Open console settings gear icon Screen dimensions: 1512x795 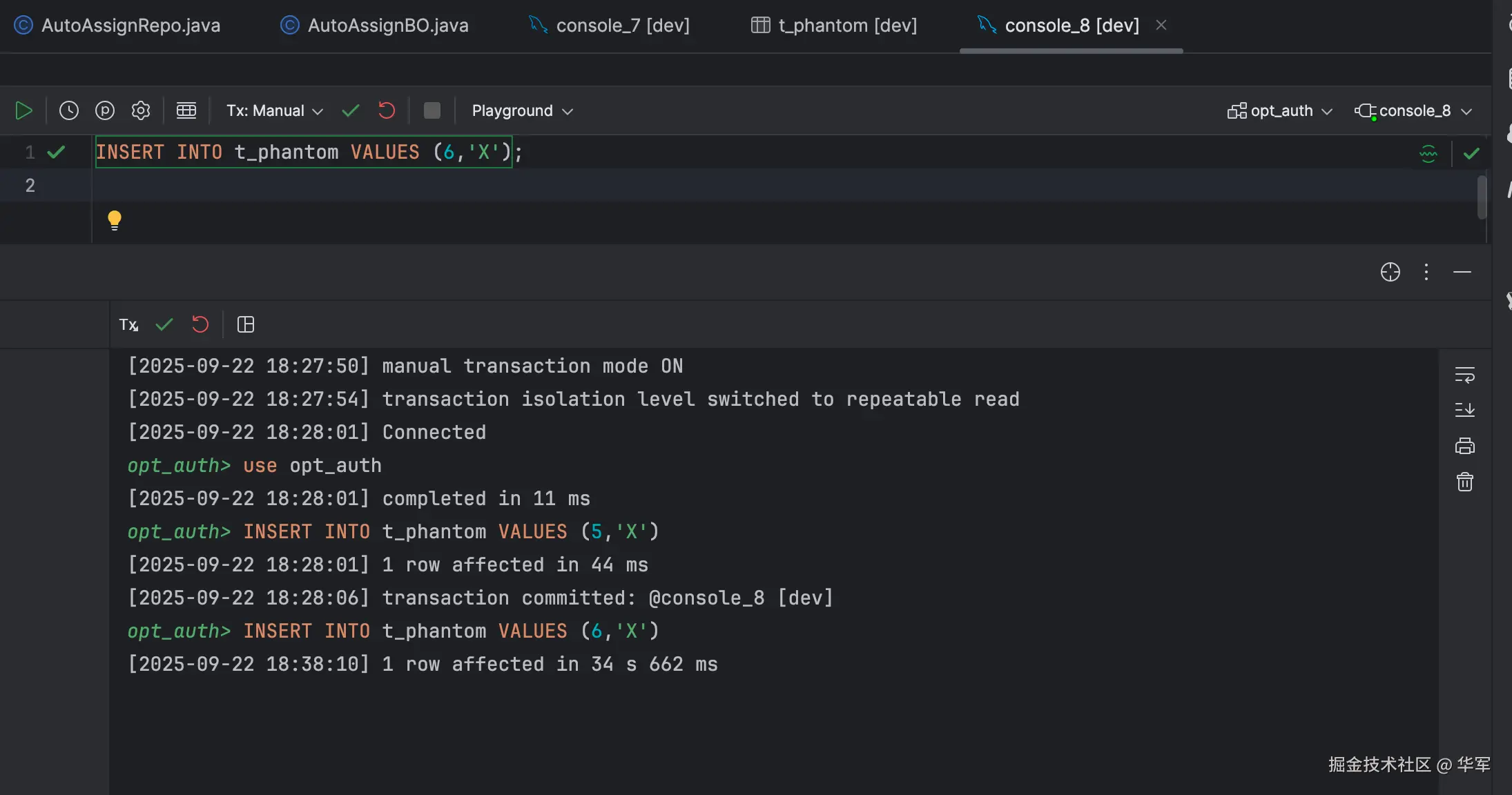141,110
